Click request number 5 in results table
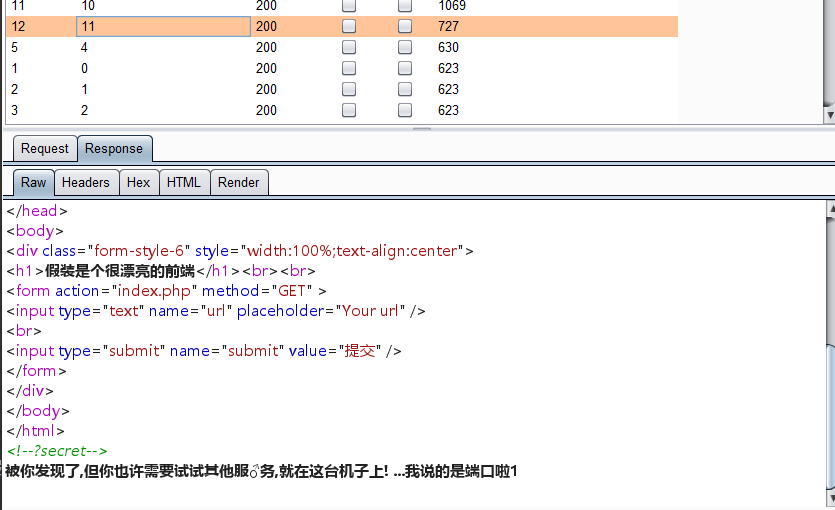Screen dimensions: 835x510 pos(14,47)
